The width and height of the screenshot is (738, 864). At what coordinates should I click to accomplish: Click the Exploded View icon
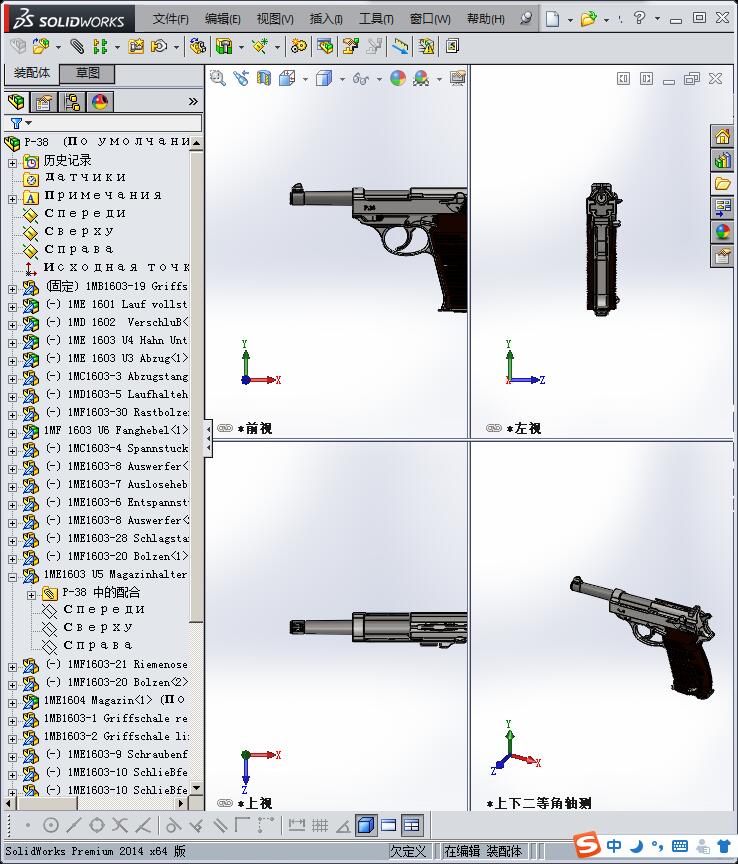tap(351, 46)
